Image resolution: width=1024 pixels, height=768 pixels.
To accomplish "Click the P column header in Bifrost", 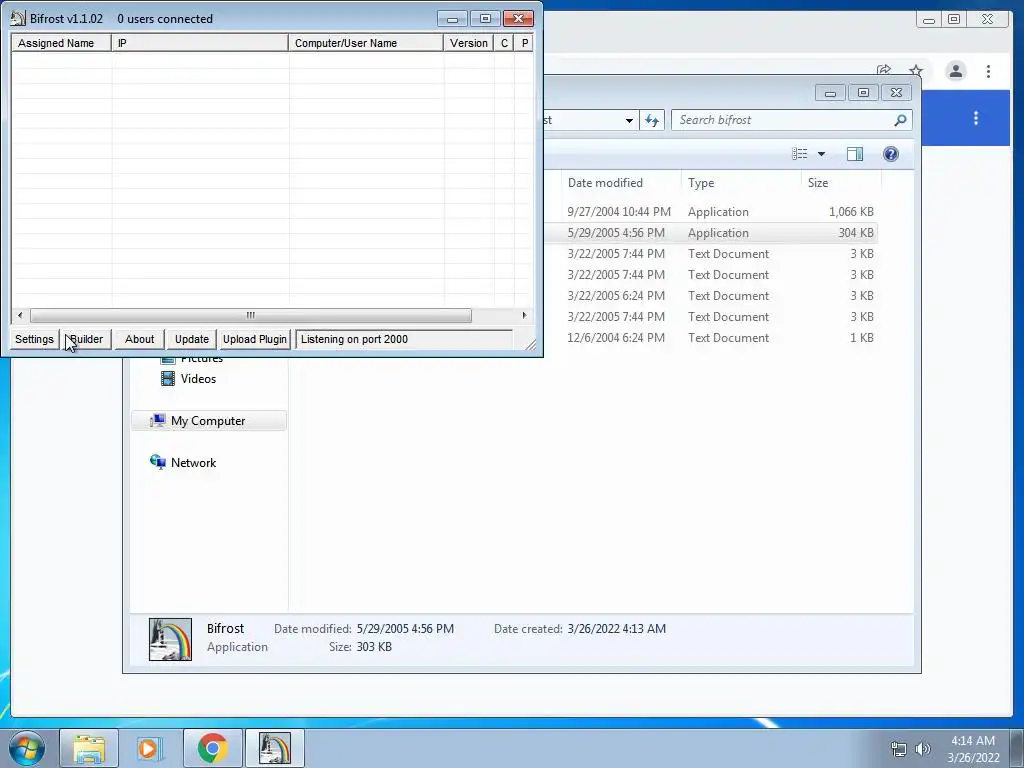I will (x=524, y=43).
